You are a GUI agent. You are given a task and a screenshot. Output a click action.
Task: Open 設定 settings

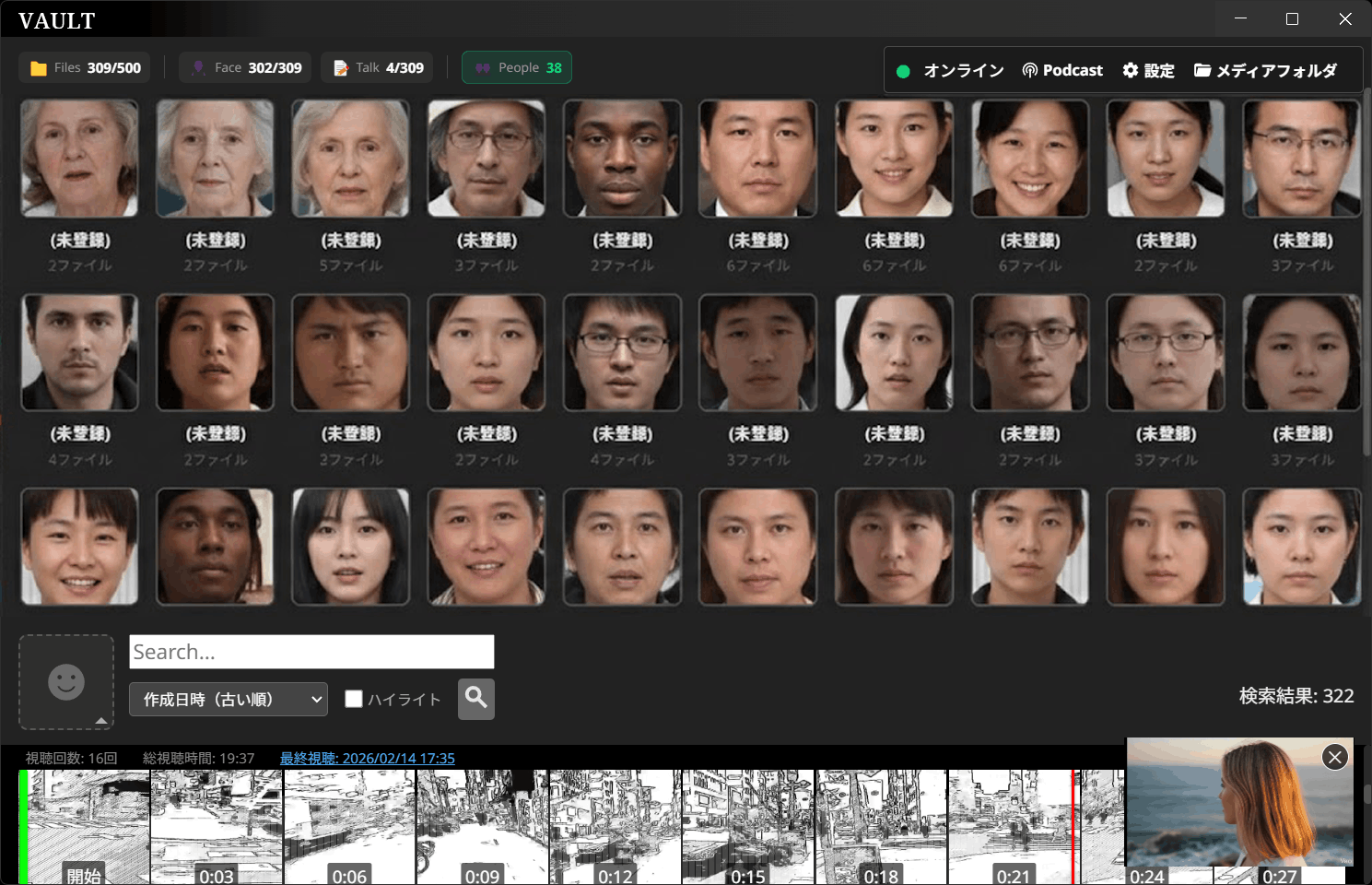[1148, 71]
